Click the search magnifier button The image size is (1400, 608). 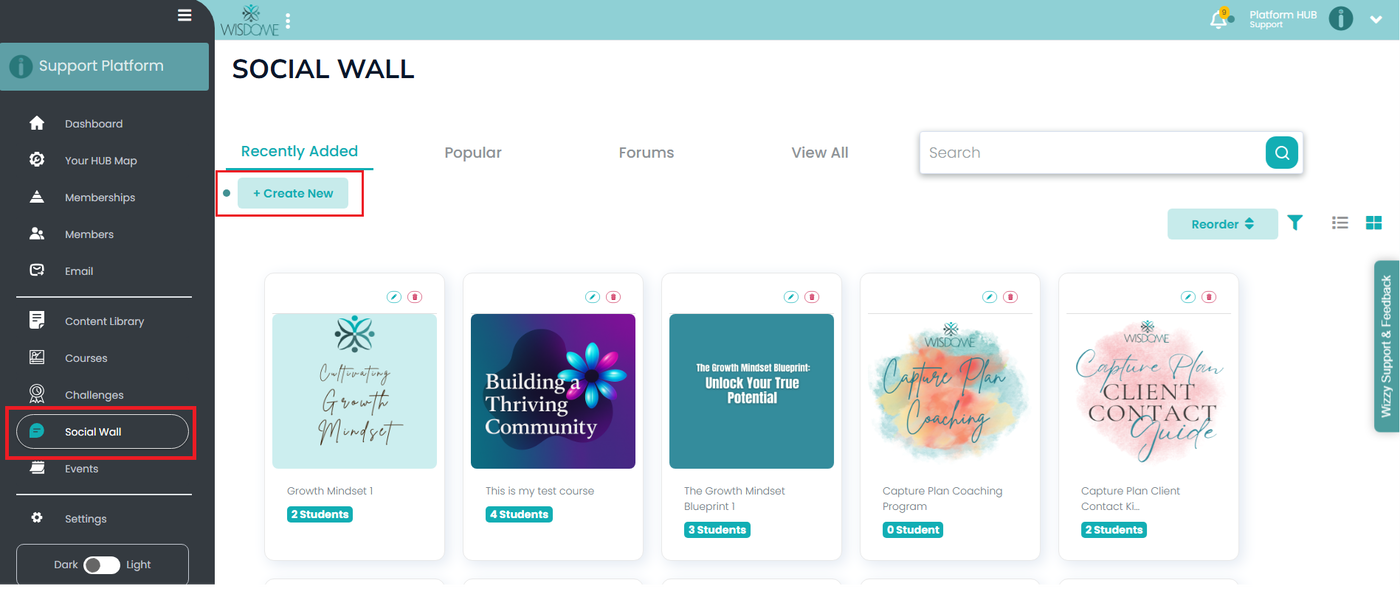pyautogui.click(x=1281, y=153)
